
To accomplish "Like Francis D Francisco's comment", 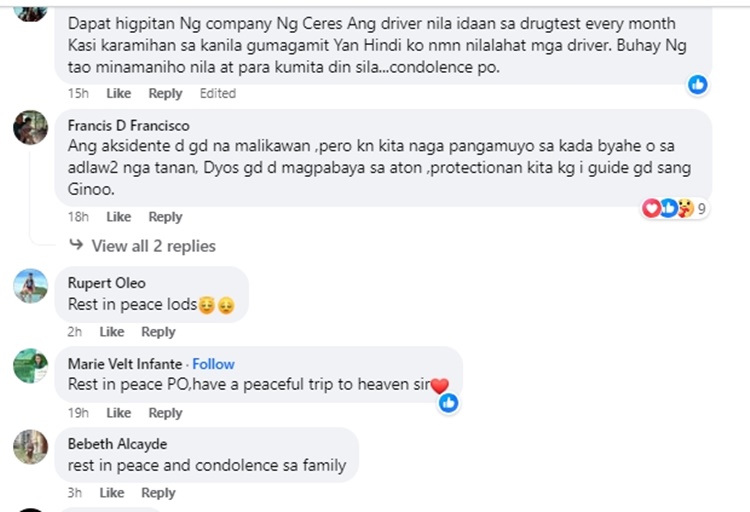I will [119, 217].
